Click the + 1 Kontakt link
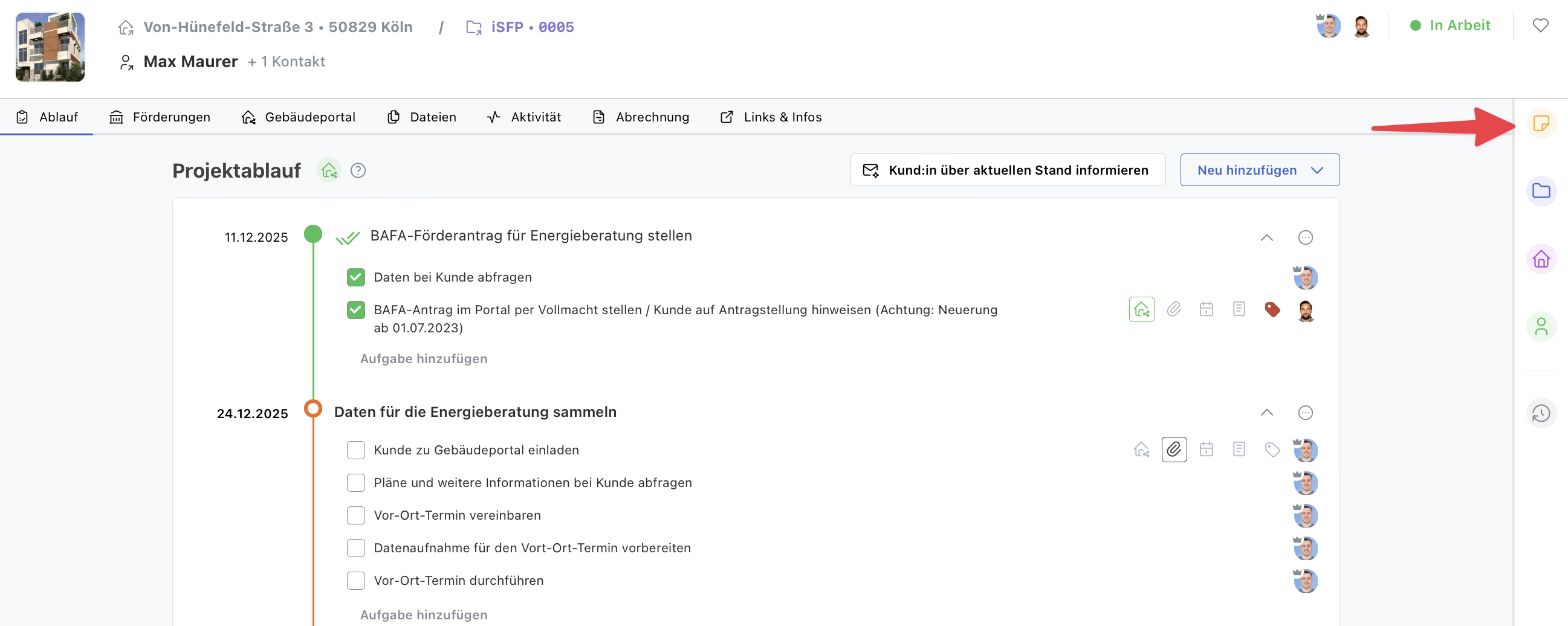The image size is (1568, 626). point(286,62)
